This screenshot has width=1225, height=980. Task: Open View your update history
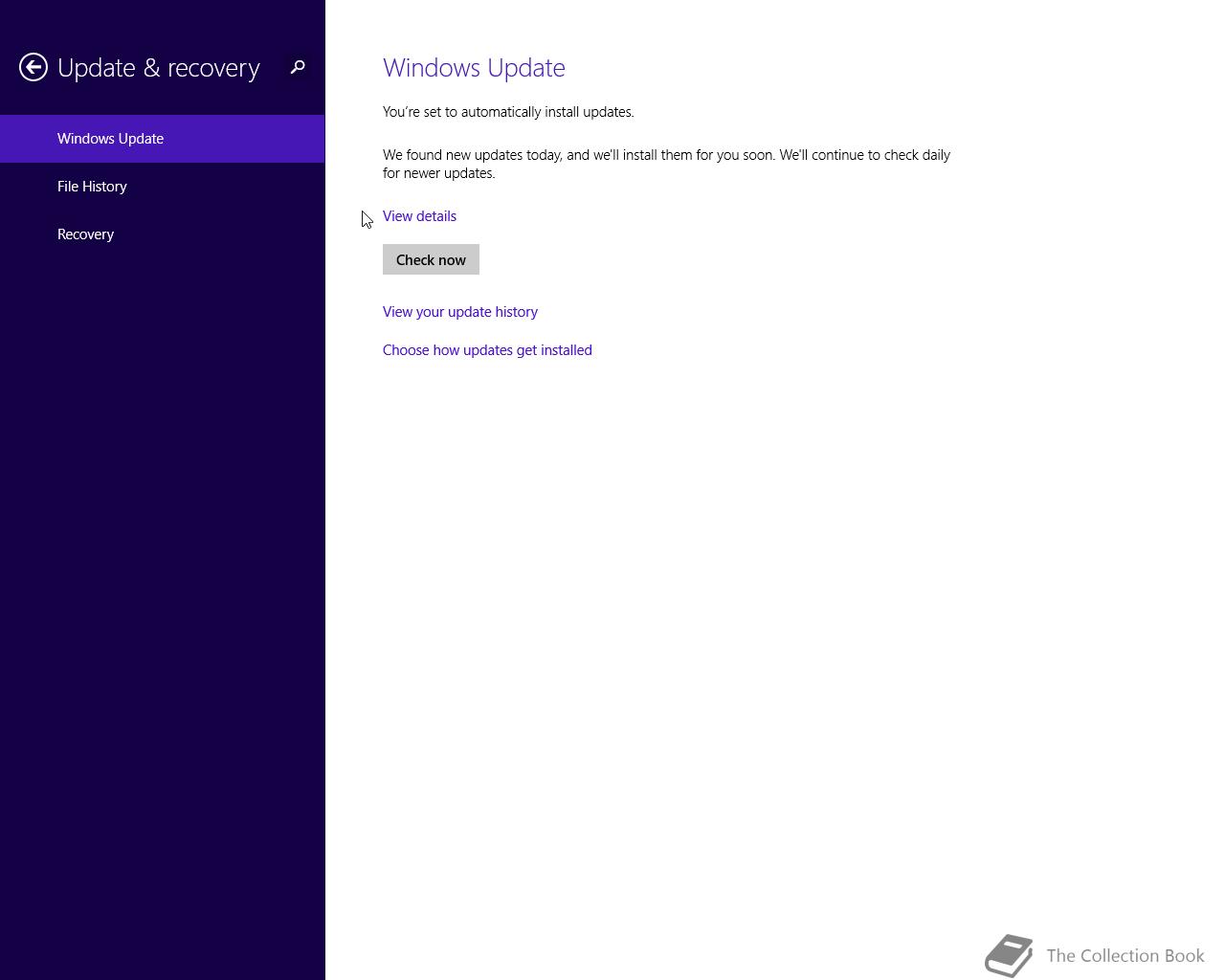pyautogui.click(x=460, y=312)
